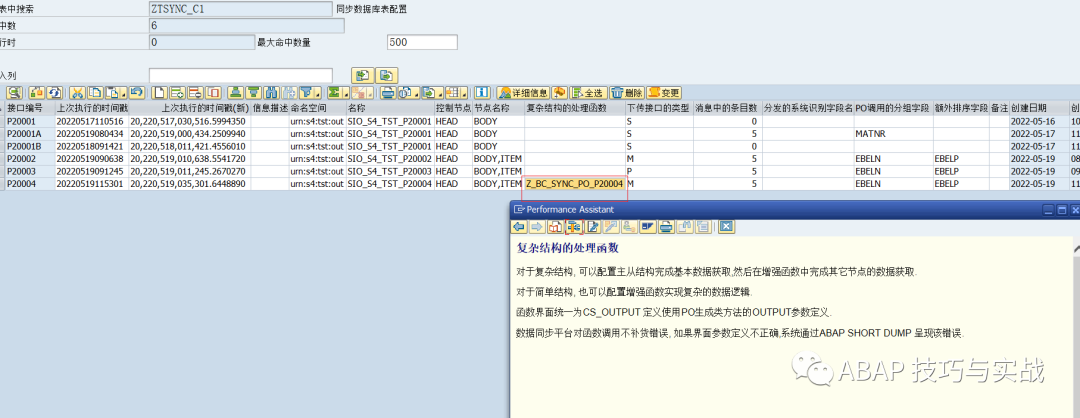Click the left icon button beside the input column field

(363, 75)
